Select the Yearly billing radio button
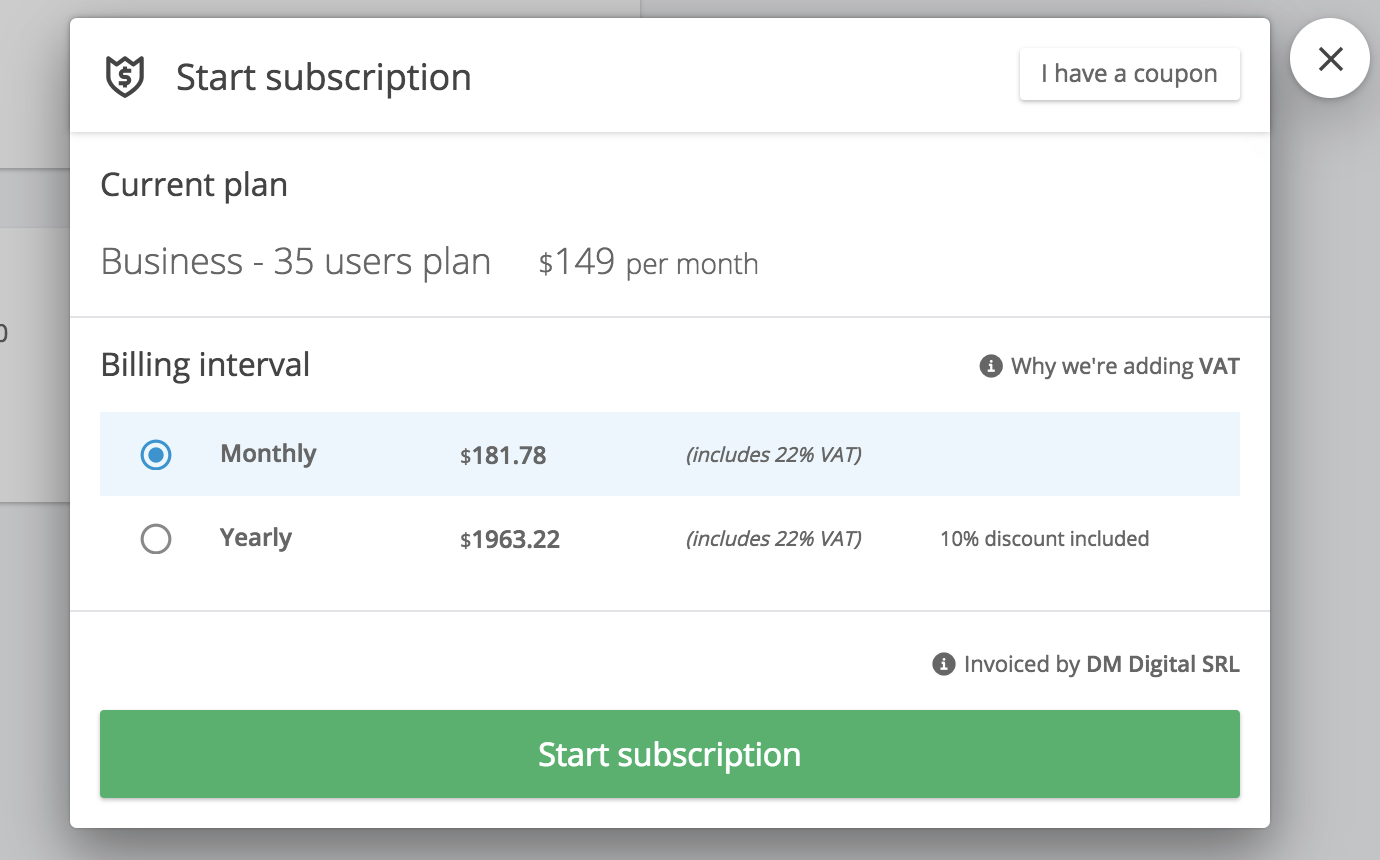 (x=156, y=540)
